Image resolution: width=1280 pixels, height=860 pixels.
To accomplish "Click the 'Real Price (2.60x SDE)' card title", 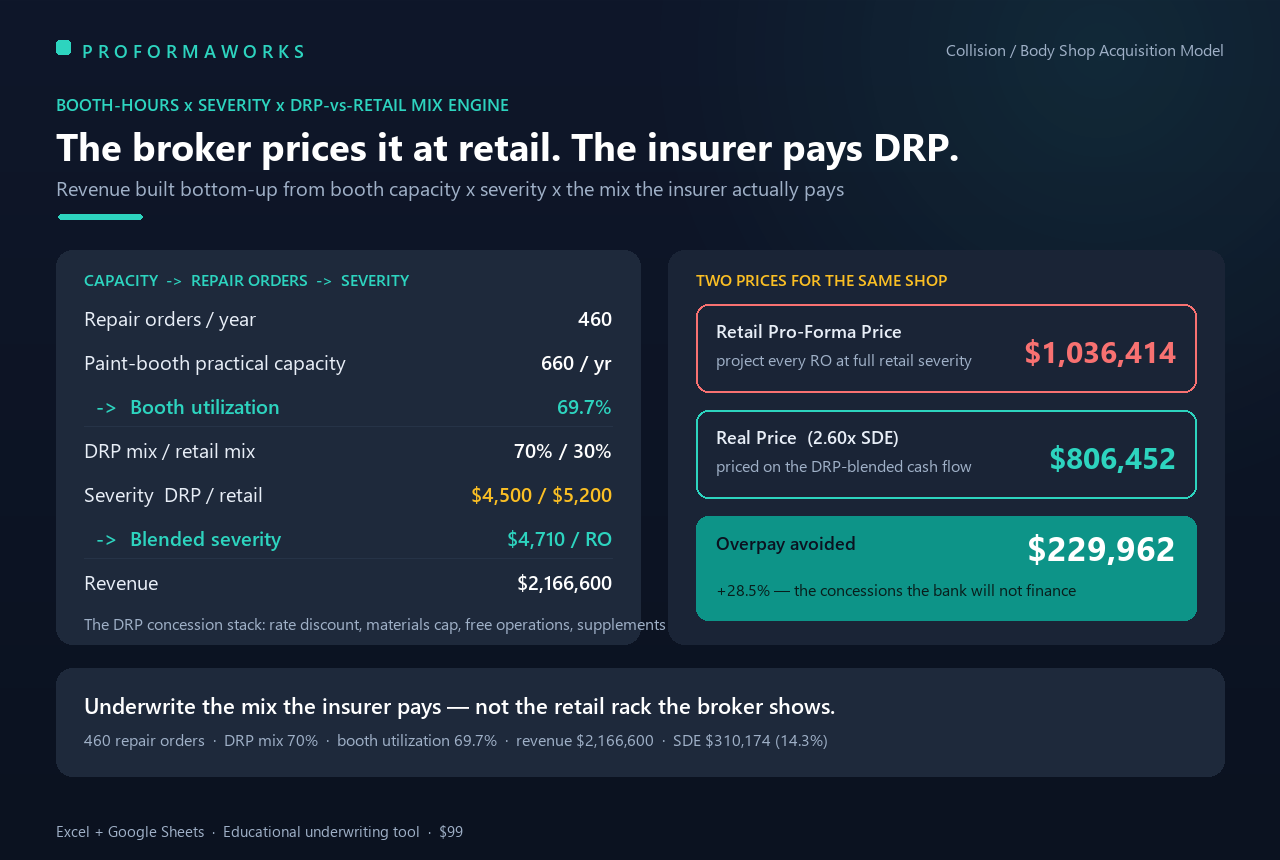I will point(807,438).
